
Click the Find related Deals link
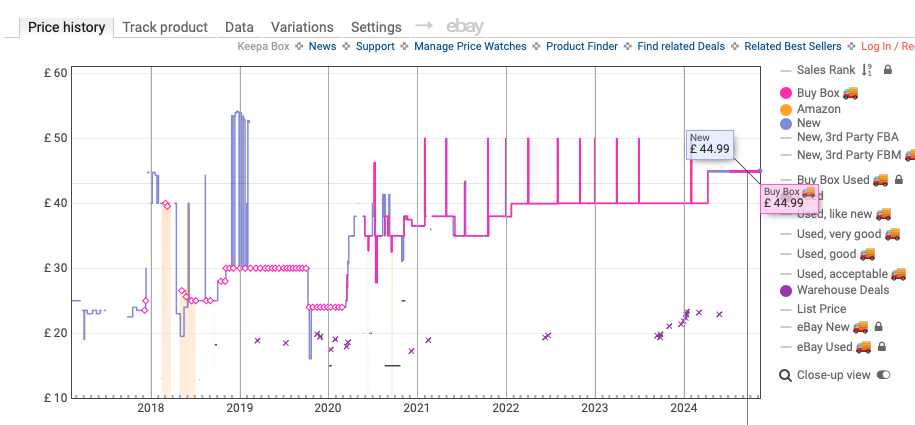coord(679,46)
